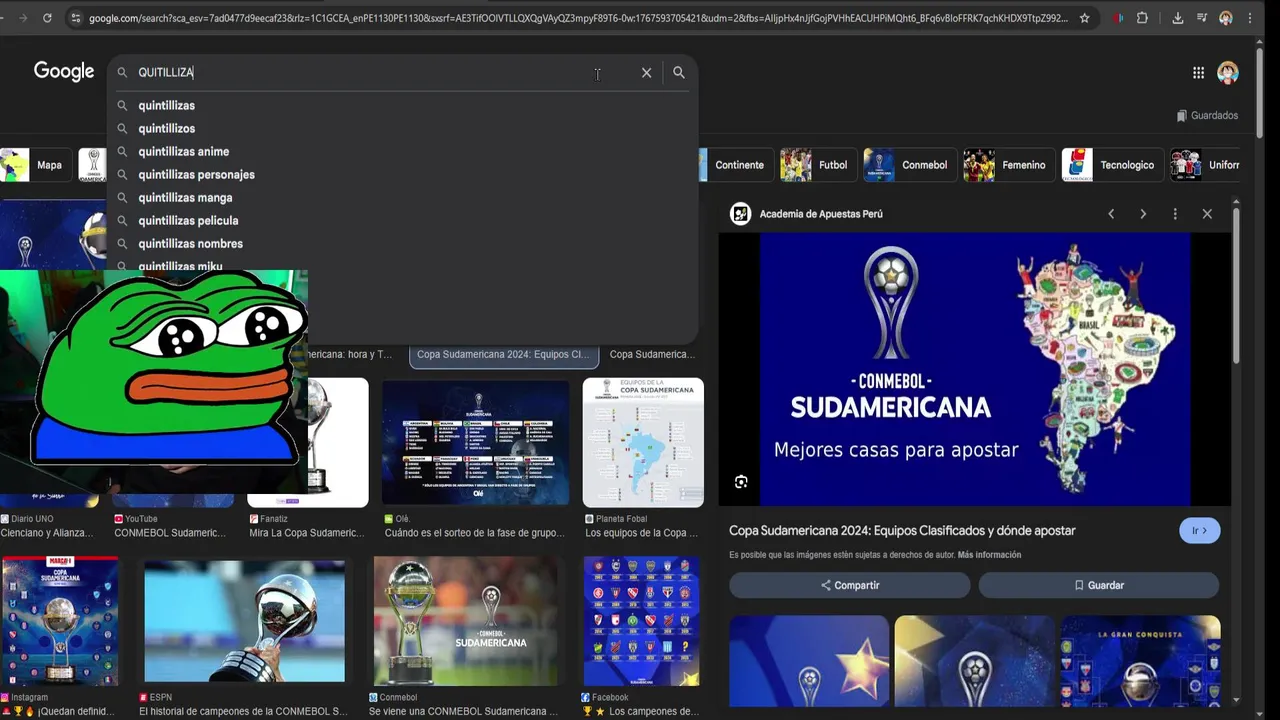Open related image La Gran Conquista

(1141, 662)
